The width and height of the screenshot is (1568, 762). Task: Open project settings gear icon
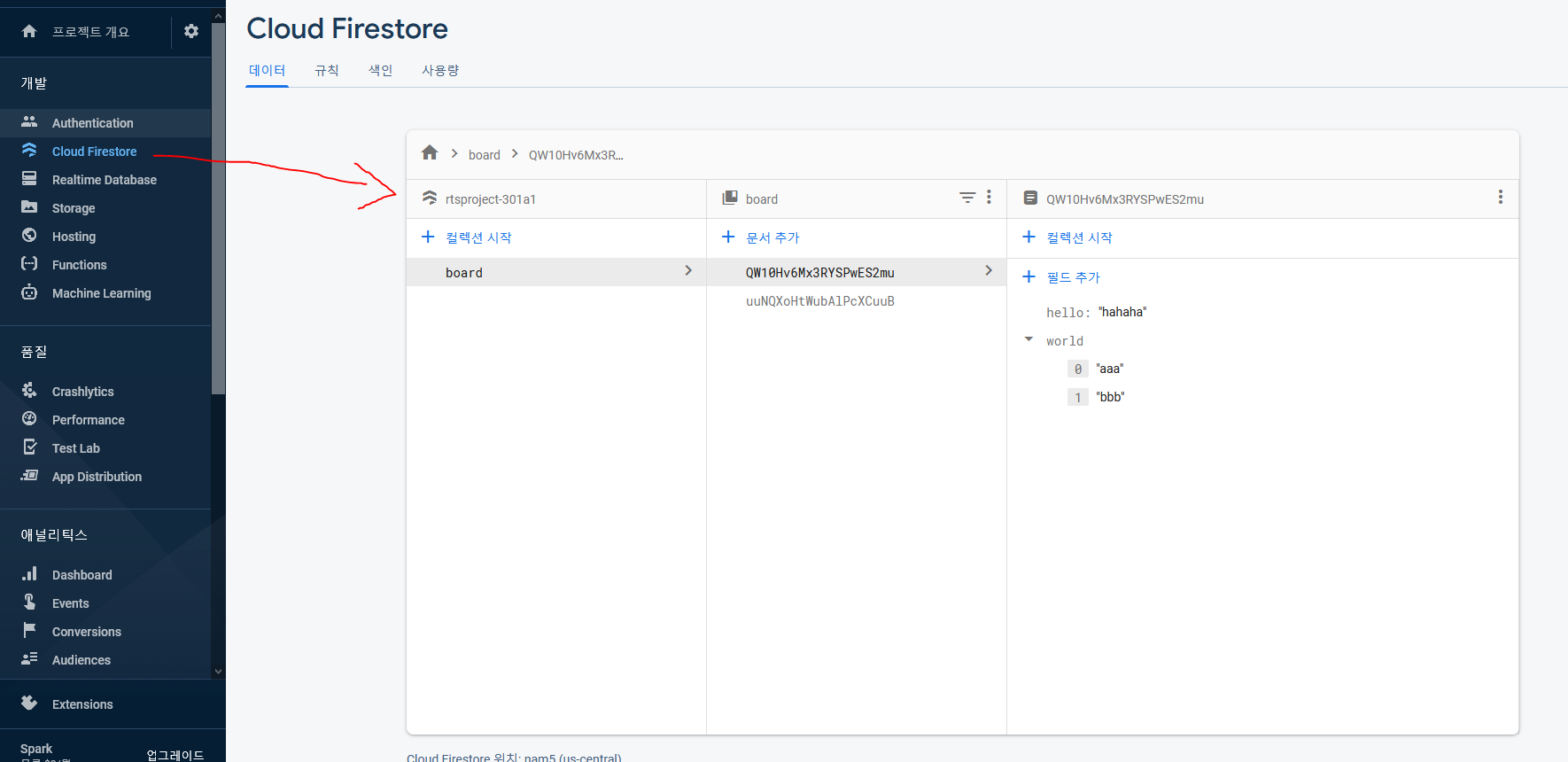coord(191,31)
